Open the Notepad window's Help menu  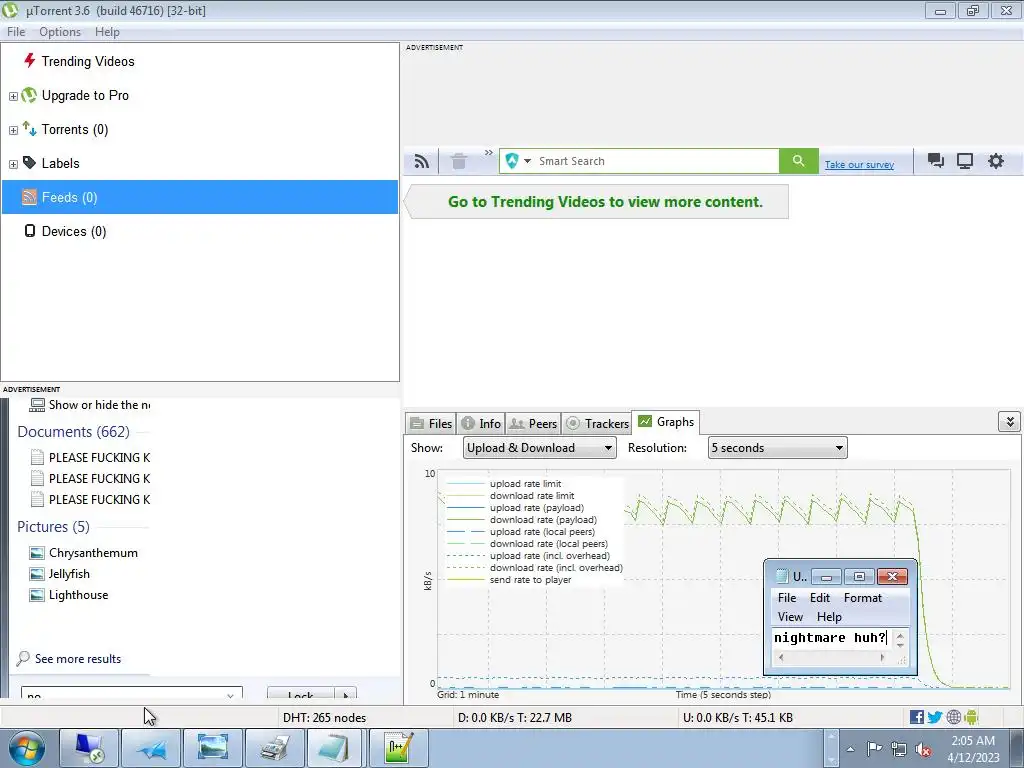tap(829, 616)
